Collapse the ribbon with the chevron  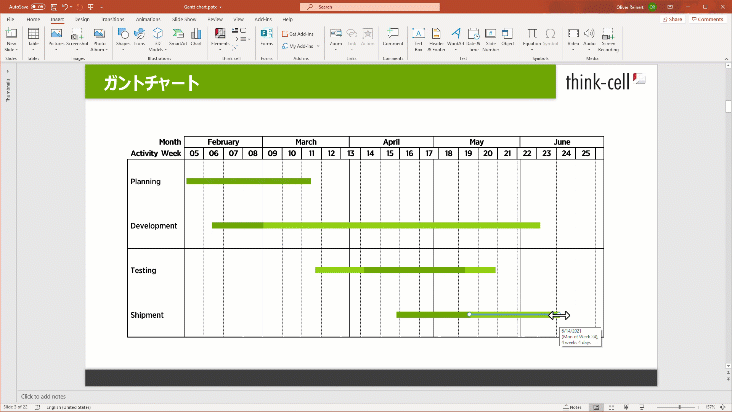(x=726, y=59)
